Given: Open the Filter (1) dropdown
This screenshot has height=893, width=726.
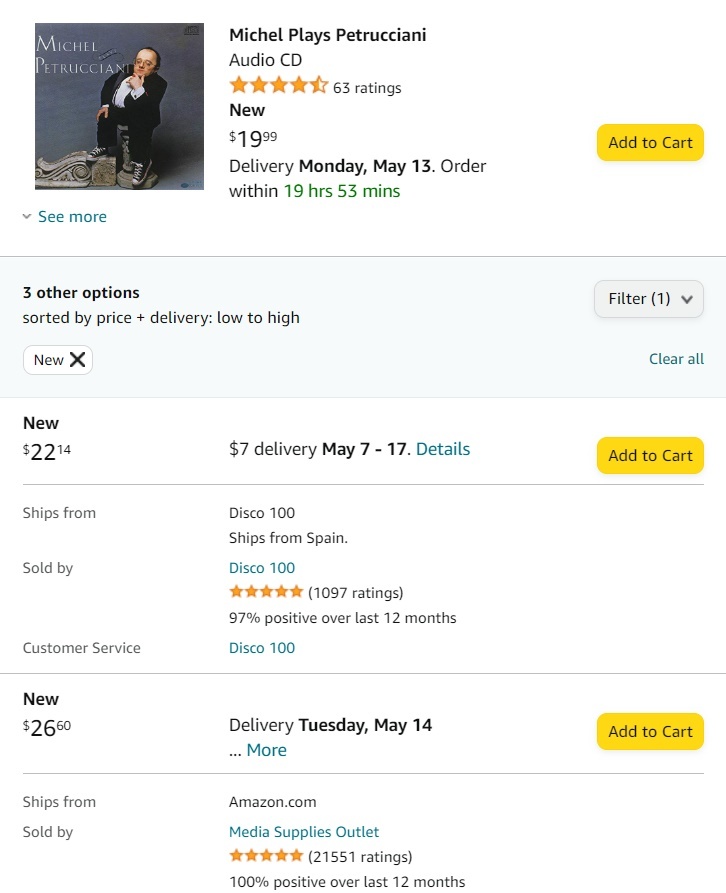Looking at the screenshot, I should click(x=649, y=299).
